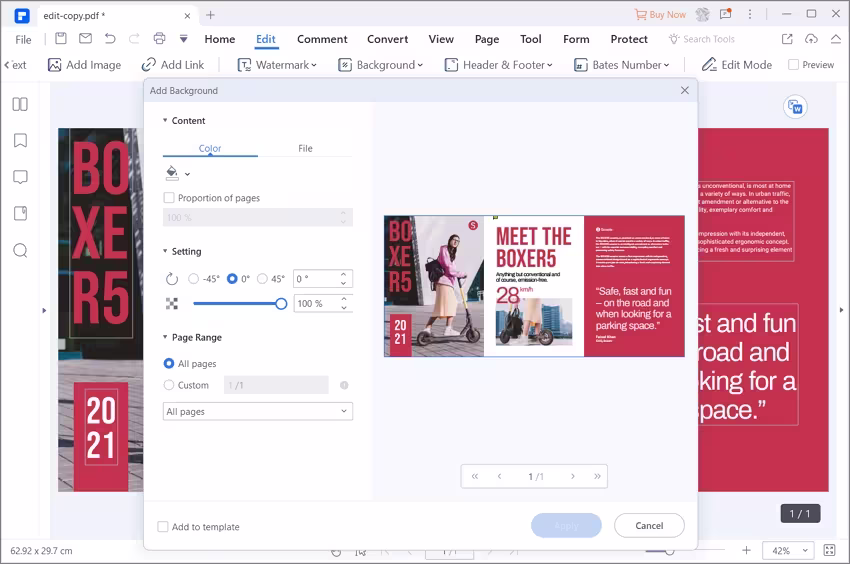This screenshot has width=850, height=564.
Task: Go to next page in preview navigator
Action: click(572, 476)
